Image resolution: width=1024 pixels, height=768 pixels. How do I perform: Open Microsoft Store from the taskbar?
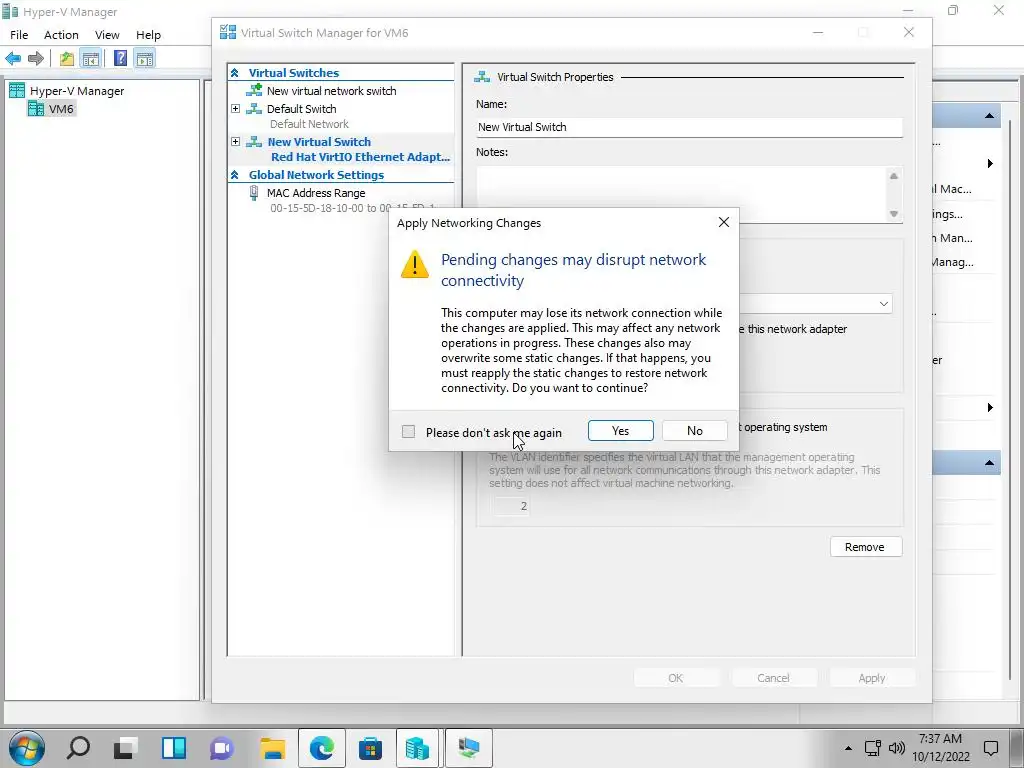370,748
